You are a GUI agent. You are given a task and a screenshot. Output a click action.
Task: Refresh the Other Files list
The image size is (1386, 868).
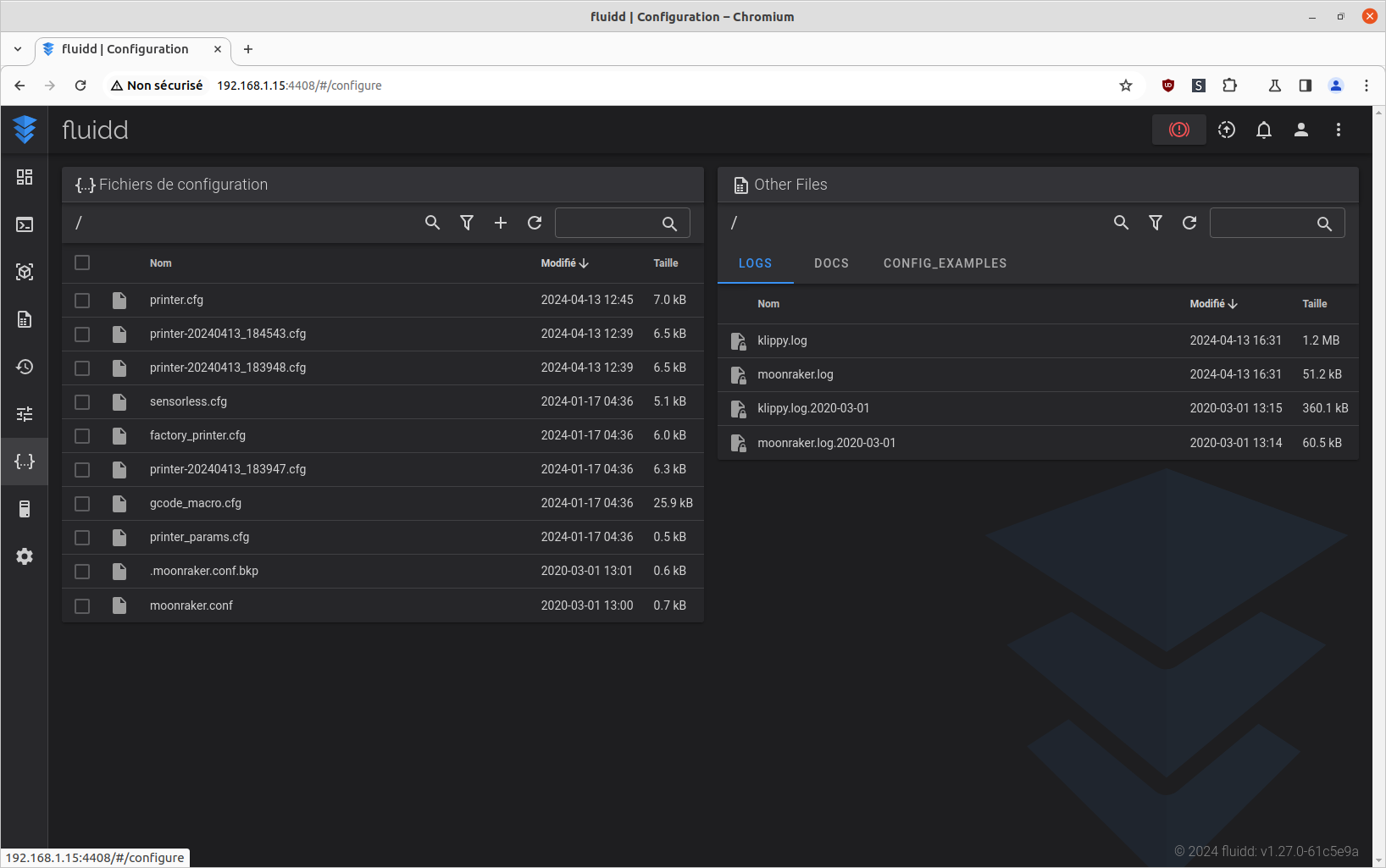1189,223
